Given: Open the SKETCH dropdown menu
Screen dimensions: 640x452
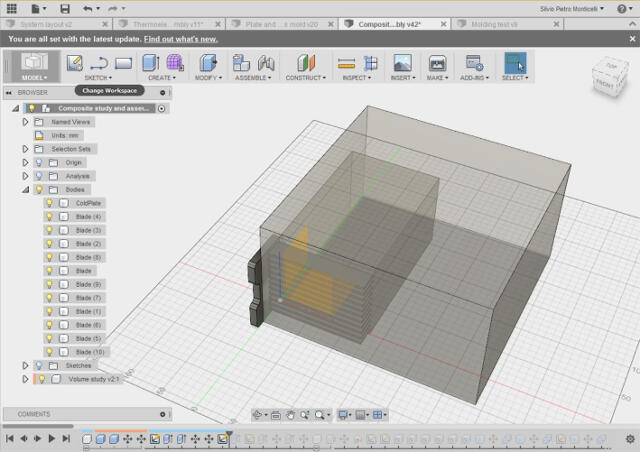Looking at the screenshot, I should 98,78.
